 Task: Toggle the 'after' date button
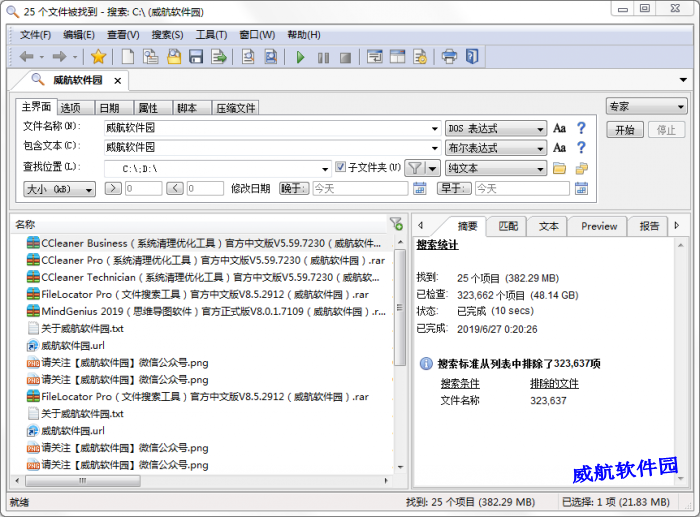294,188
